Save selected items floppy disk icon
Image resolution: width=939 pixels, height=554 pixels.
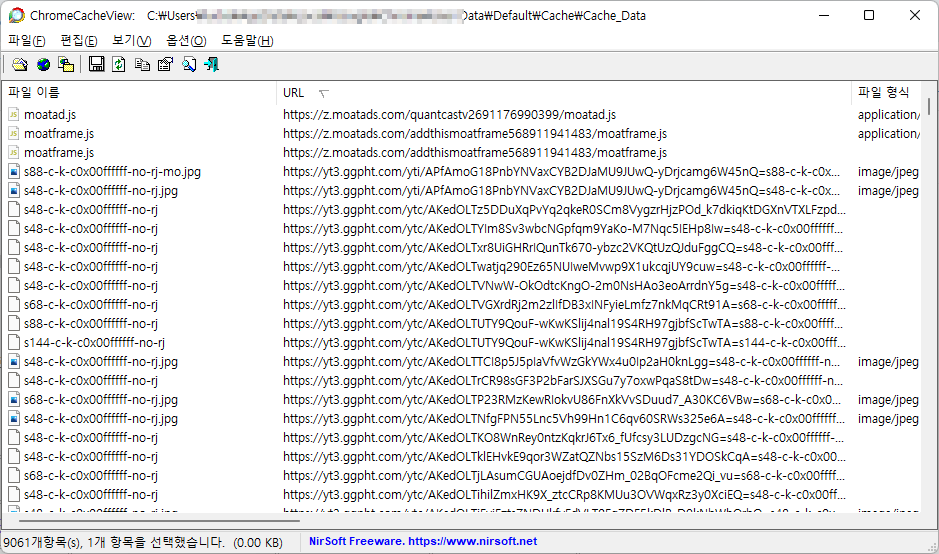pos(96,64)
